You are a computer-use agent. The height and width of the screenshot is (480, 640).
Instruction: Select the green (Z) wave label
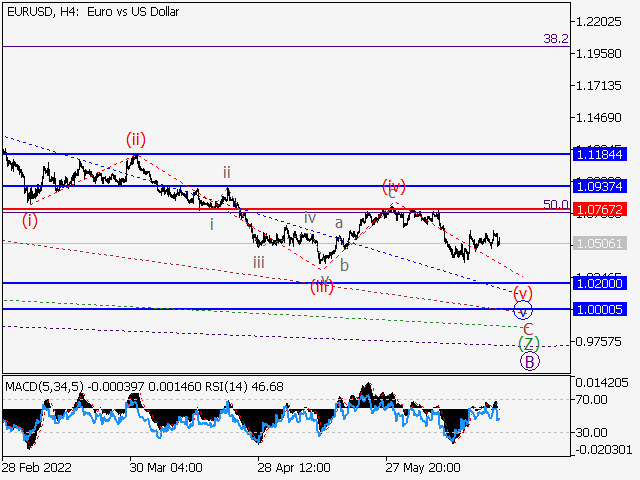pyautogui.click(x=528, y=344)
